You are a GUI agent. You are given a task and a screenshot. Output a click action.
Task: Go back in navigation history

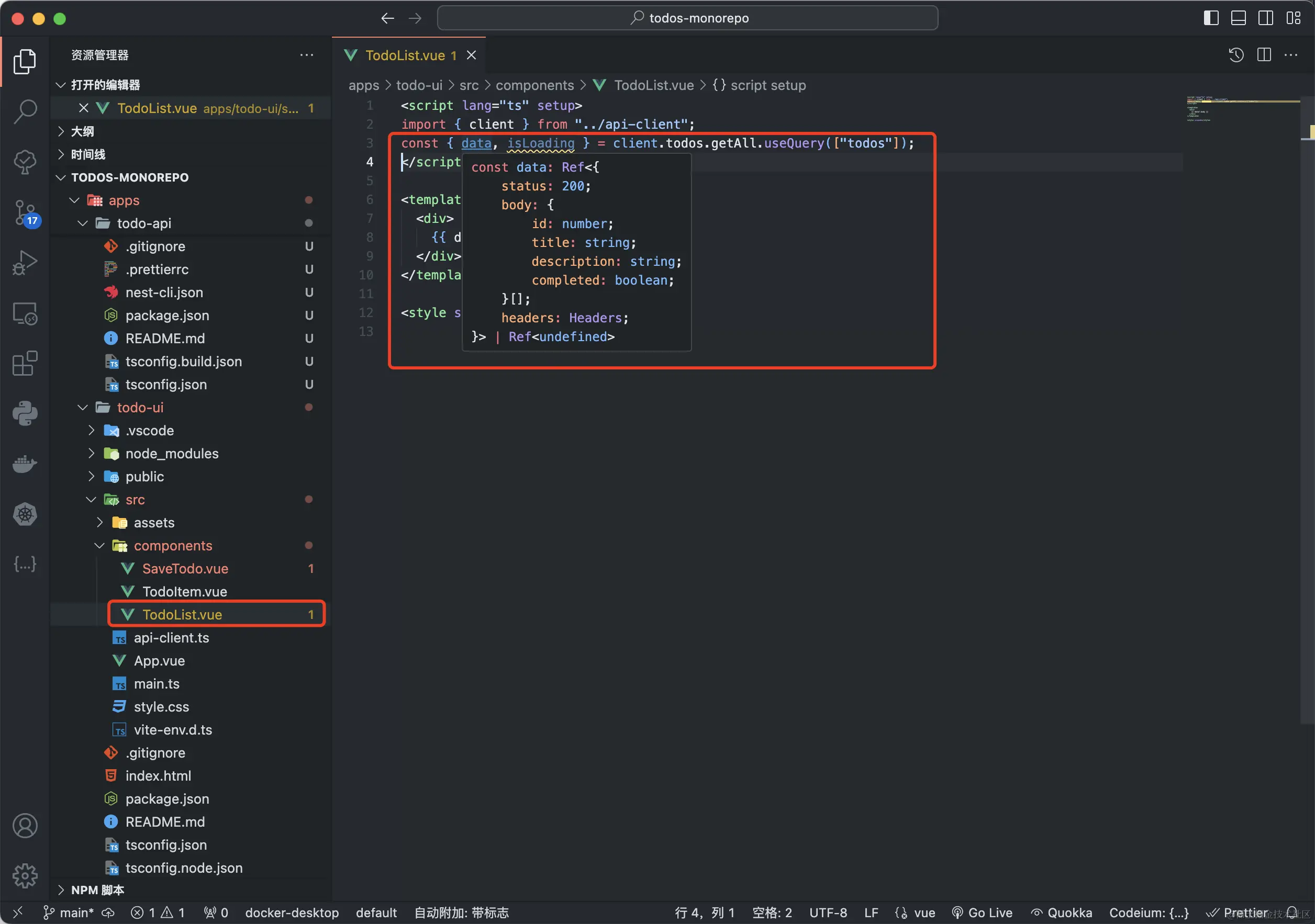pos(388,18)
